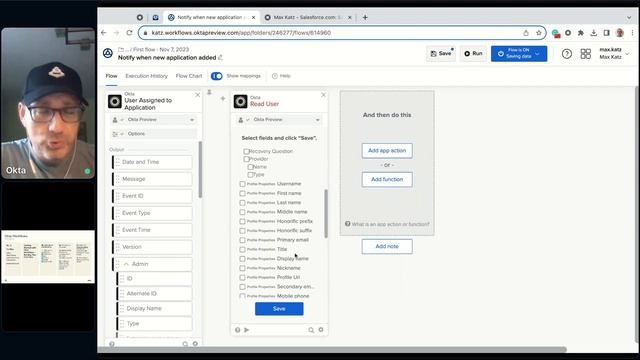Check the First name checkbox
Viewport: 640px width, 360px height.
pos(242,193)
